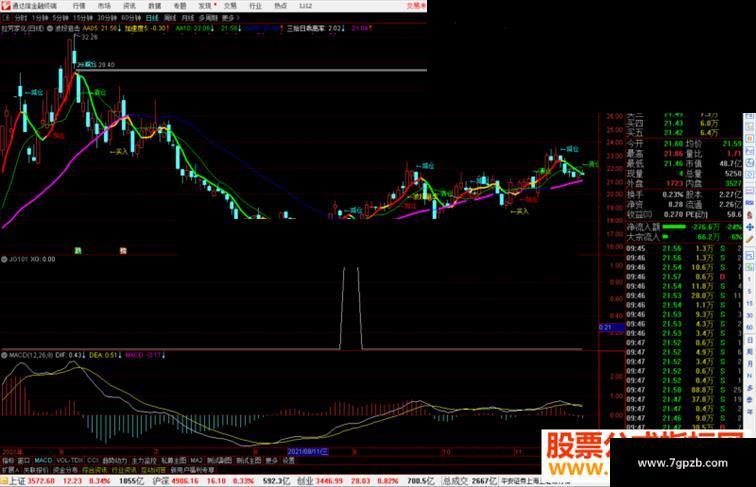Select the CCI indicator tab

93,460
